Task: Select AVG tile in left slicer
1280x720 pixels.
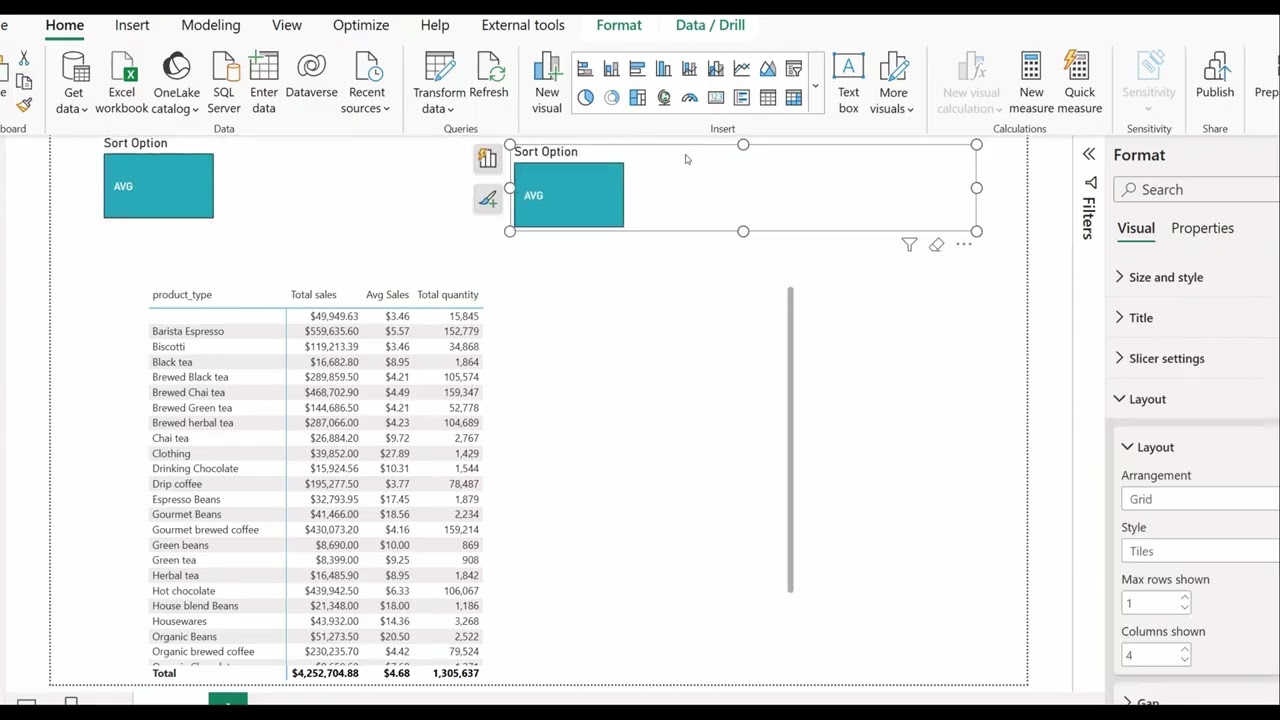Action: pyautogui.click(x=159, y=186)
